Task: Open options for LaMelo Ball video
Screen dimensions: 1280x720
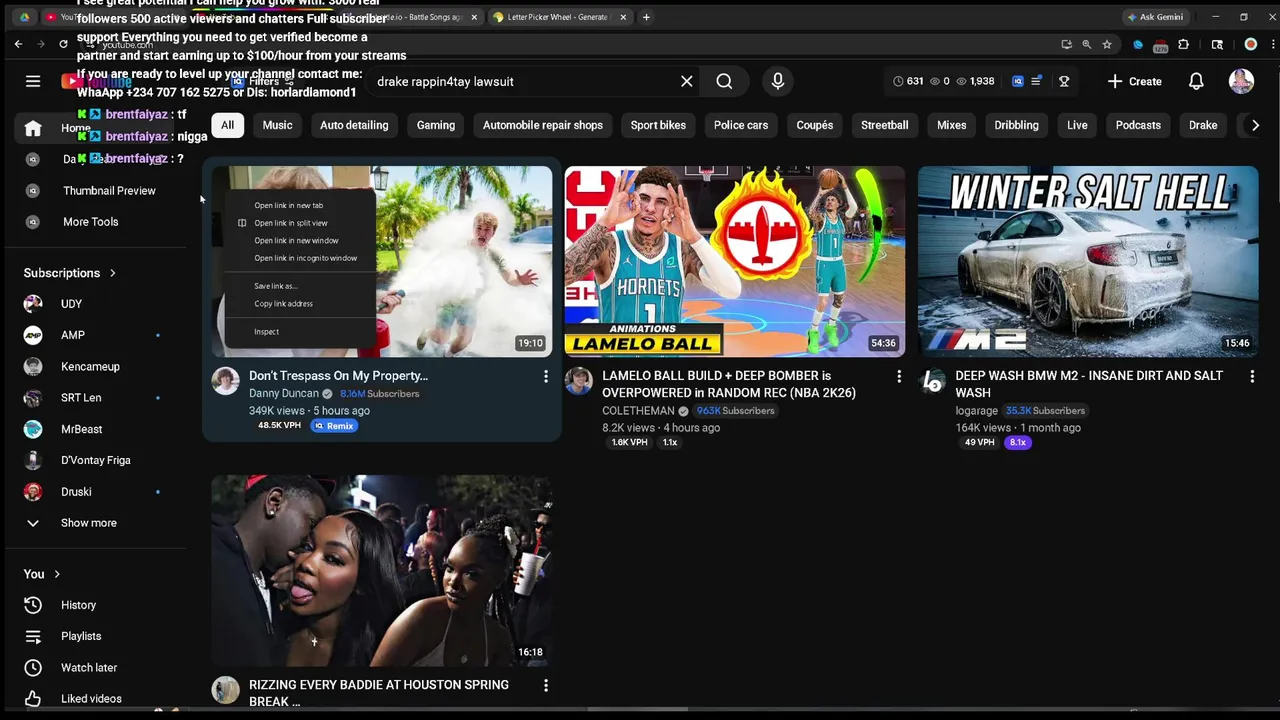Action: click(899, 376)
